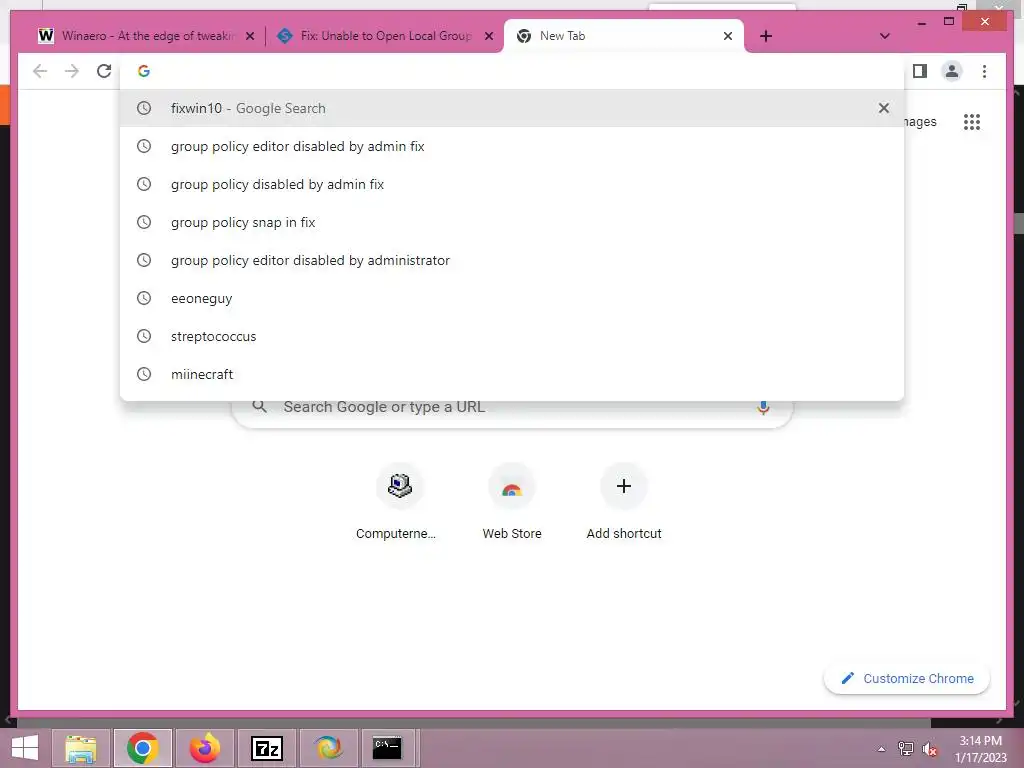This screenshot has height=768, width=1024.
Task: Remove the fixwin10 suggestion with X
Action: 884,108
